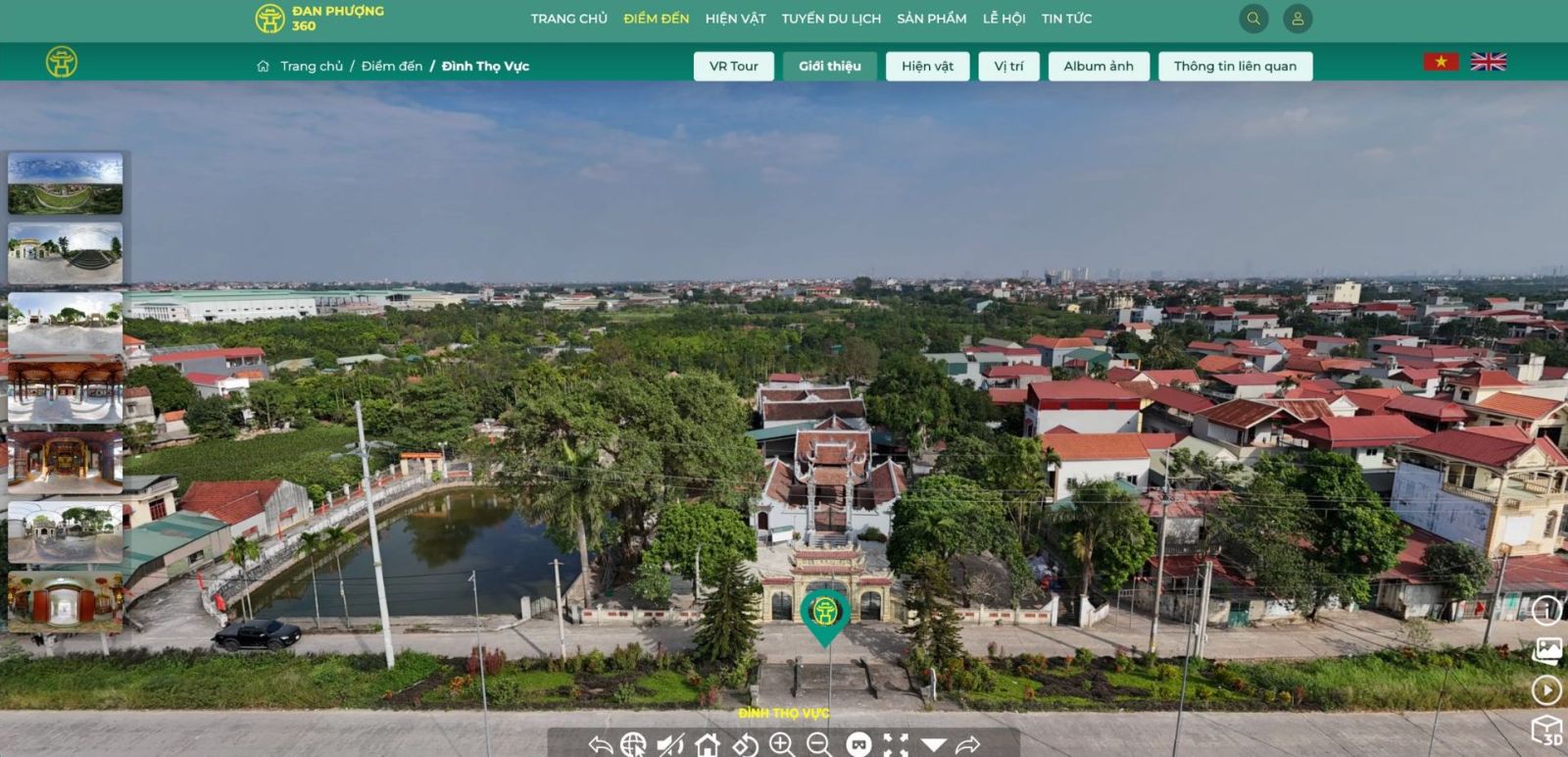
Task: Collapse the toolbar with the down triangle
Action: 933,745
